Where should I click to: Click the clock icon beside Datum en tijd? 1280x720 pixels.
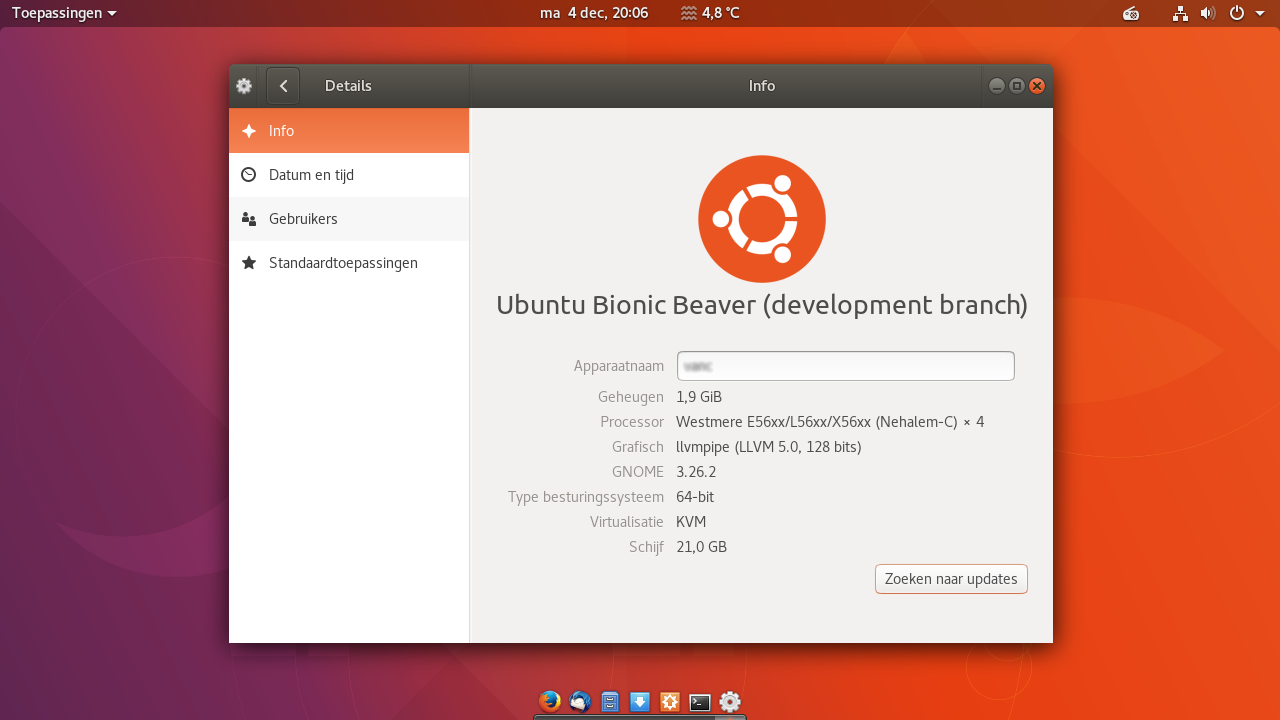[249, 175]
